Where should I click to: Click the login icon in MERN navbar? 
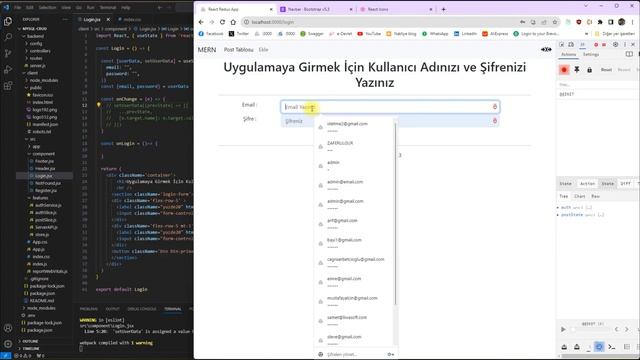coord(546,49)
